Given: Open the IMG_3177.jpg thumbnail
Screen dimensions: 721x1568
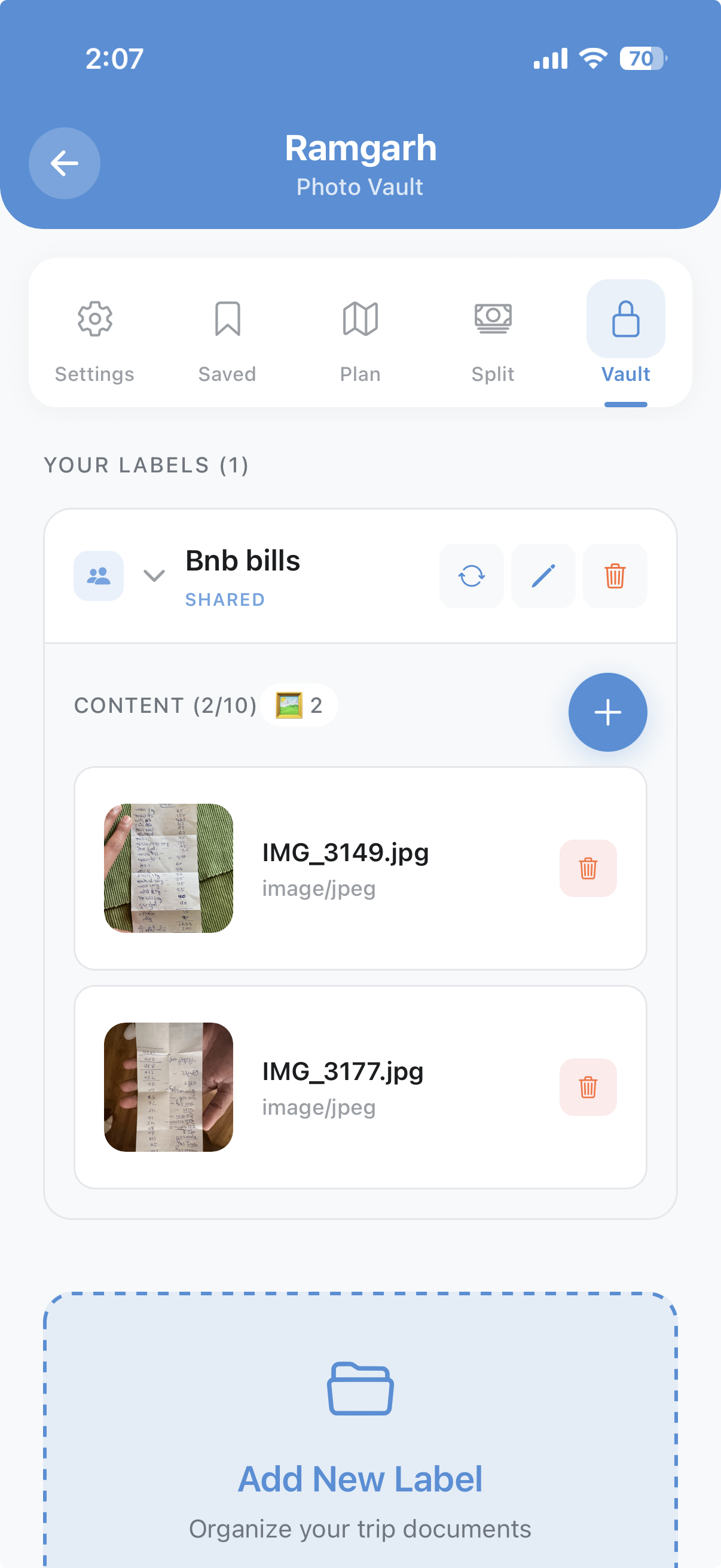Looking at the screenshot, I should coord(169,1087).
